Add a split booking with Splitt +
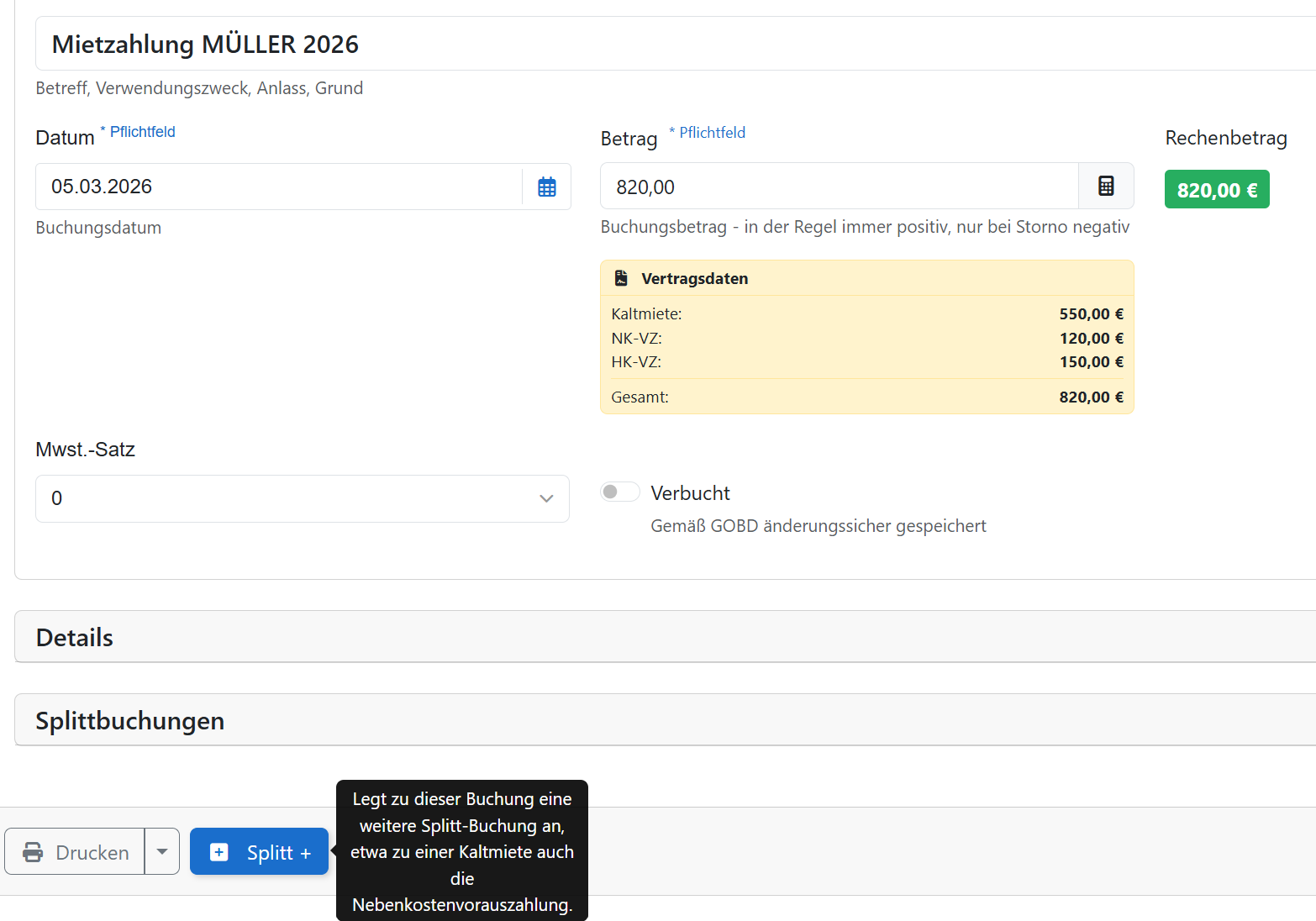 (x=259, y=852)
